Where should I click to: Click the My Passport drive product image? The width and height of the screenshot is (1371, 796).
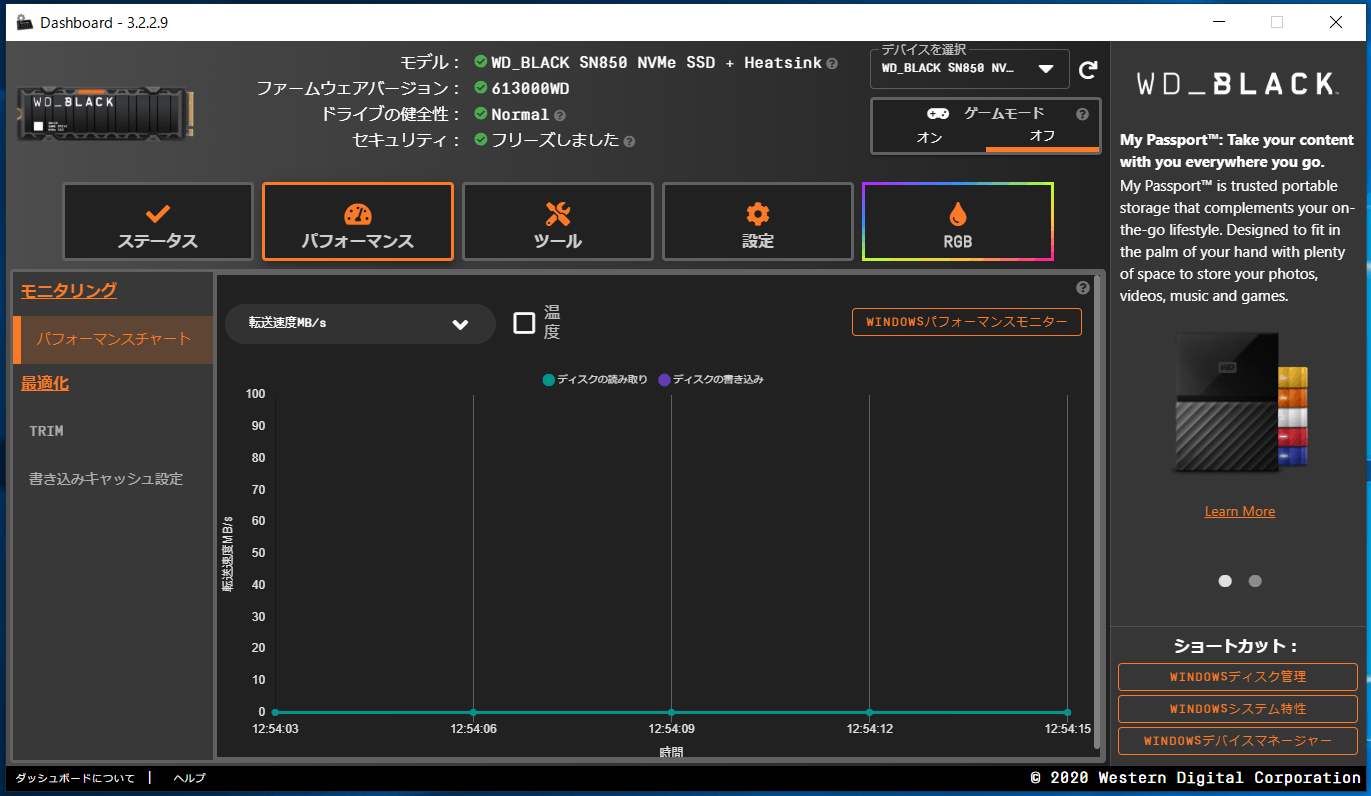[x=1240, y=403]
